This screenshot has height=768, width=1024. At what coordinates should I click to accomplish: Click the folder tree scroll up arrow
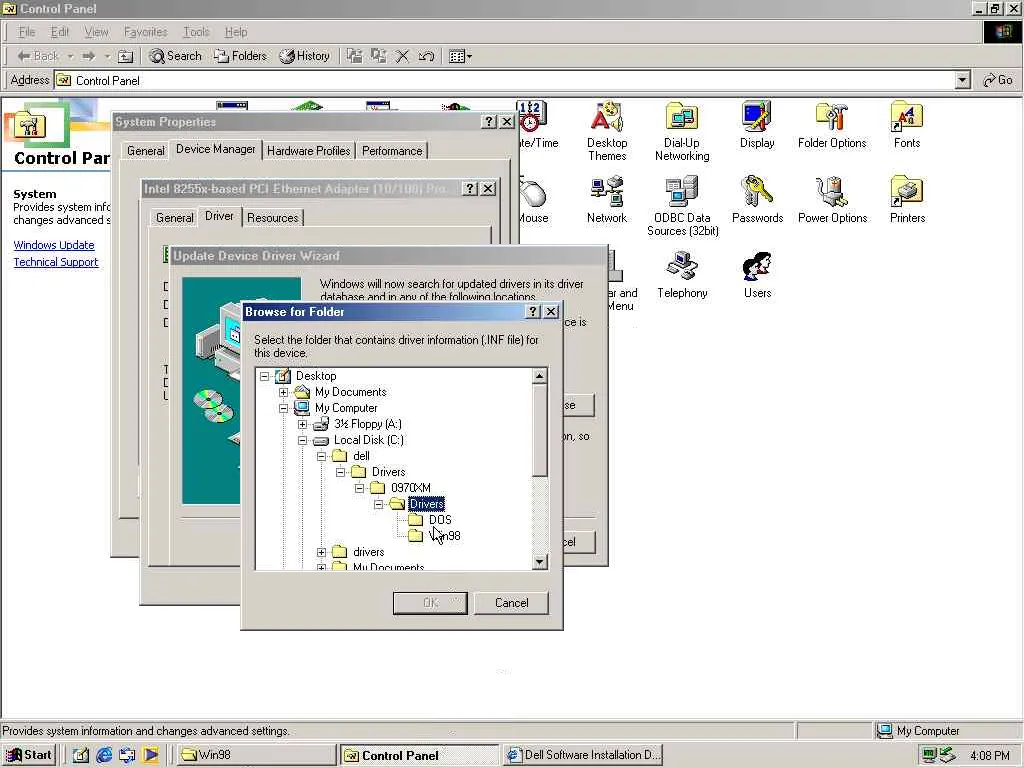pos(539,376)
